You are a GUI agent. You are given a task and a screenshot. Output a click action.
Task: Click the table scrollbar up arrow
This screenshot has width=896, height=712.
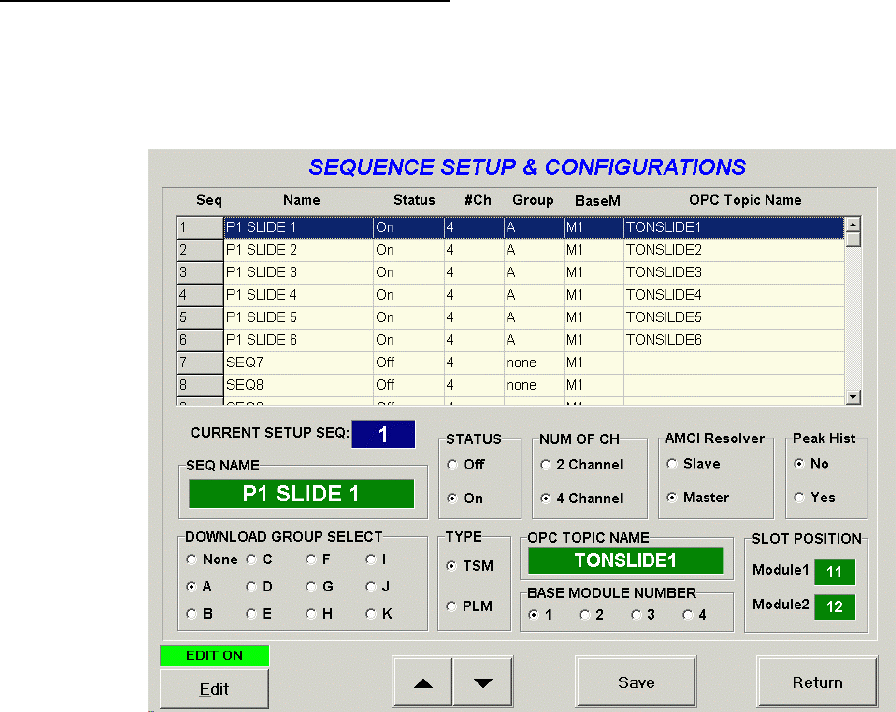(x=853, y=225)
